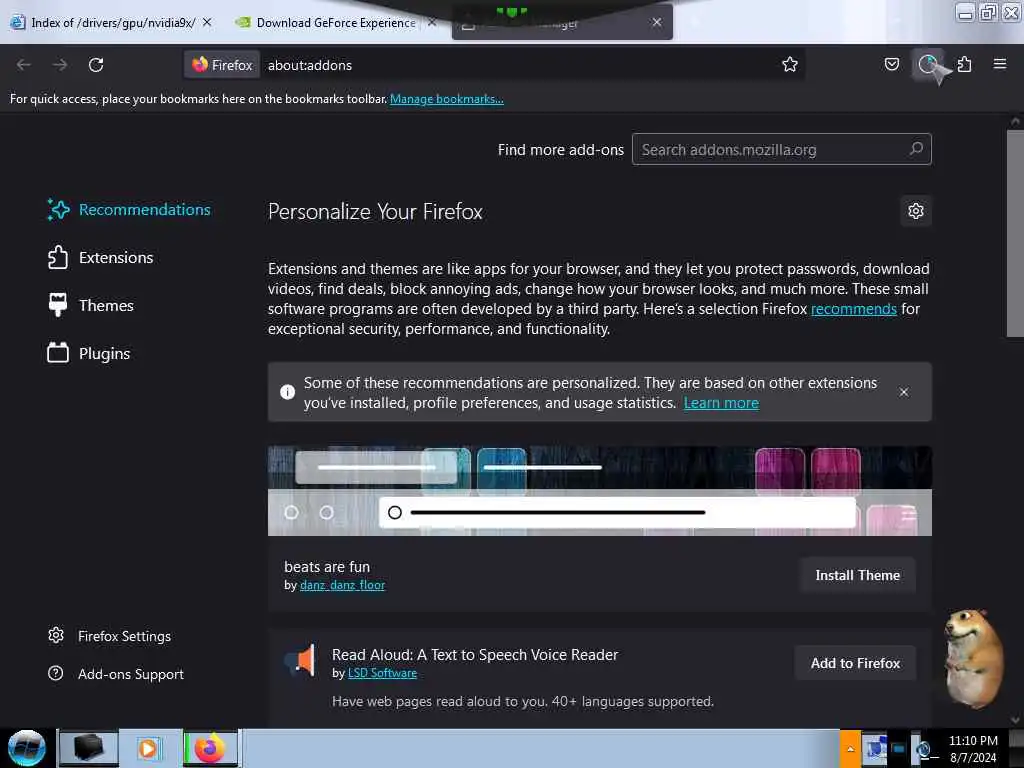The width and height of the screenshot is (1024, 768).
Task: Click the Learn more link in notice
Action: [x=721, y=402]
